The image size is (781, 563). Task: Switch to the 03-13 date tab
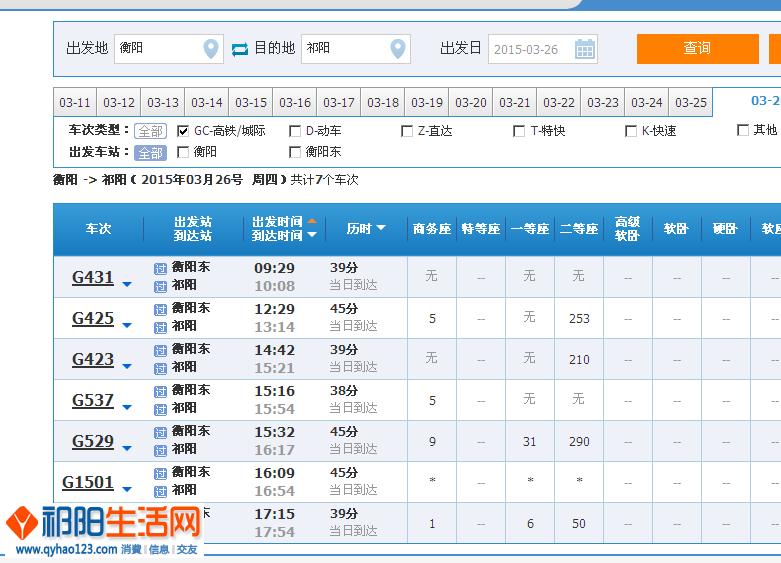pos(163,102)
